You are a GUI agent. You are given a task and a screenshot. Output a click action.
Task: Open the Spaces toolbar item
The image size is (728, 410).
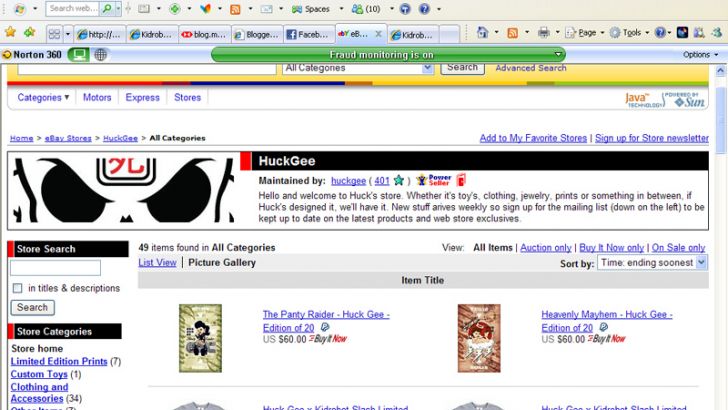pos(311,9)
